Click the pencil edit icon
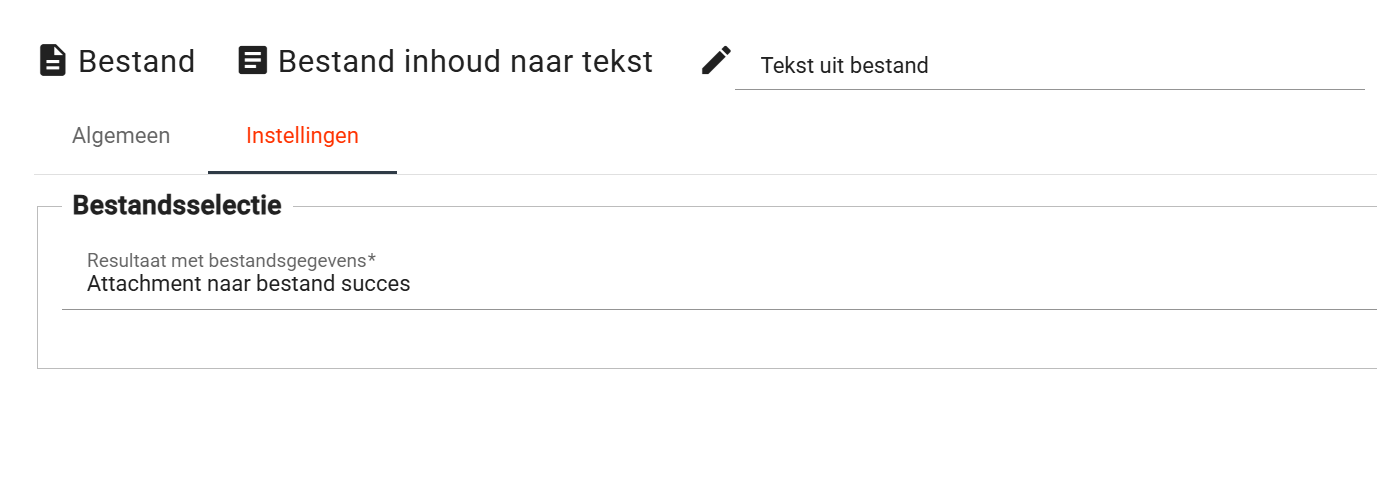This screenshot has height=489, width=1377. (716, 61)
